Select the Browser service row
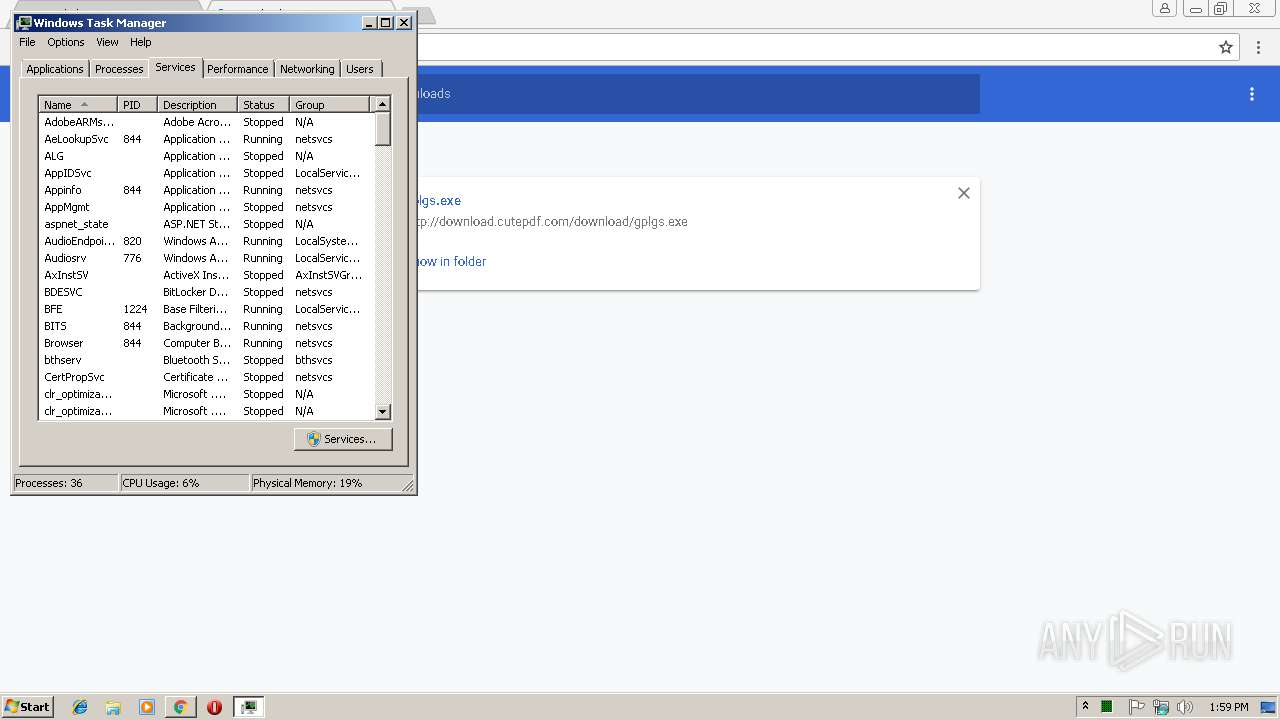Viewport: 1280px width, 720px height. [206, 343]
